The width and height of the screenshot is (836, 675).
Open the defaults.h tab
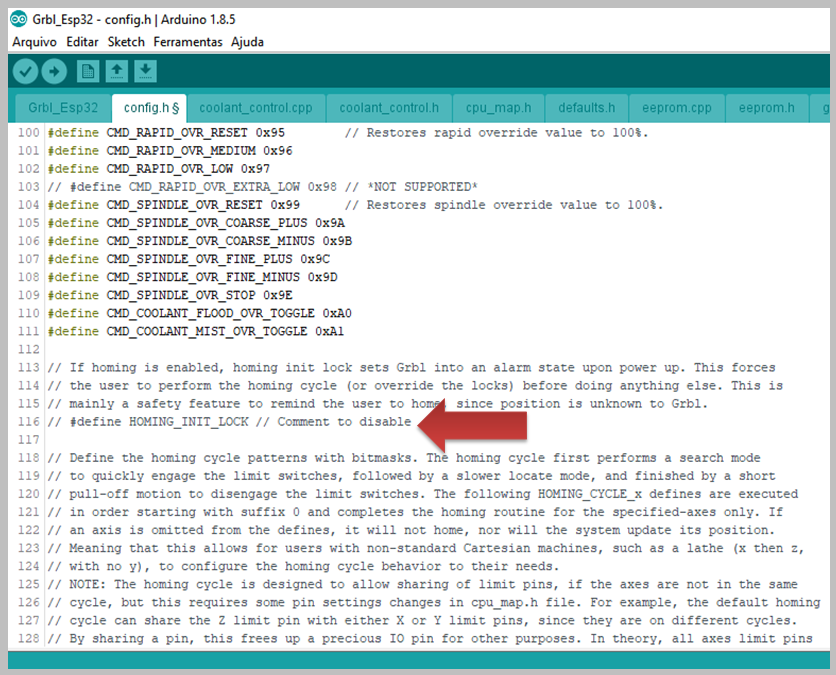[x=586, y=108]
